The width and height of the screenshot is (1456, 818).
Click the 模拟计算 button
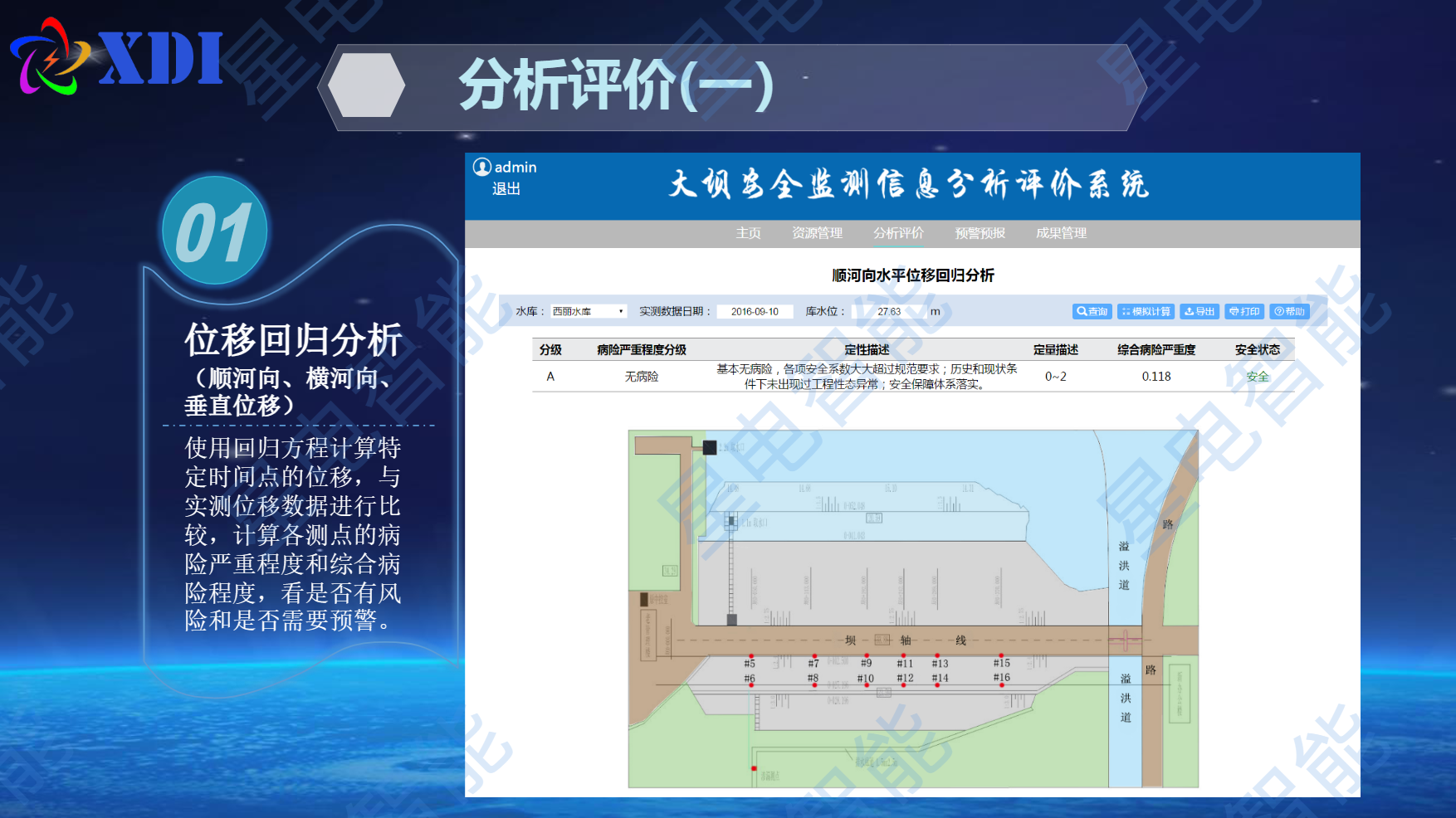coord(1146,312)
